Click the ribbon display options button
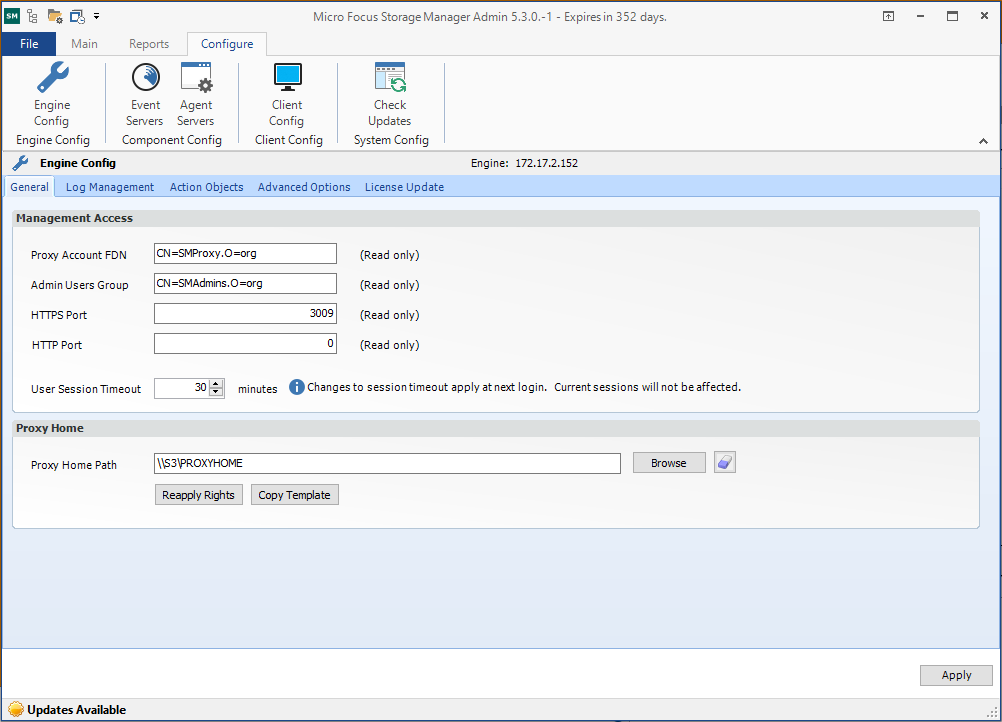 (x=888, y=17)
